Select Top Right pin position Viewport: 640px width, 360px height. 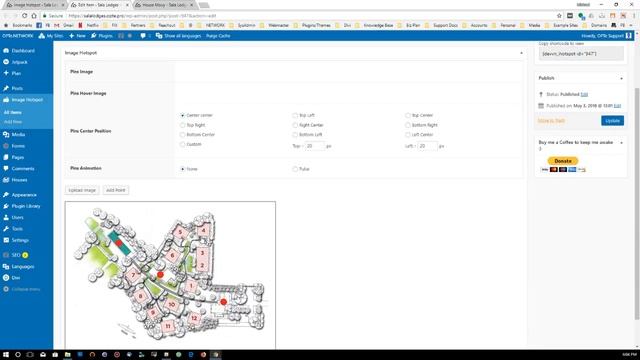[182, 125]
